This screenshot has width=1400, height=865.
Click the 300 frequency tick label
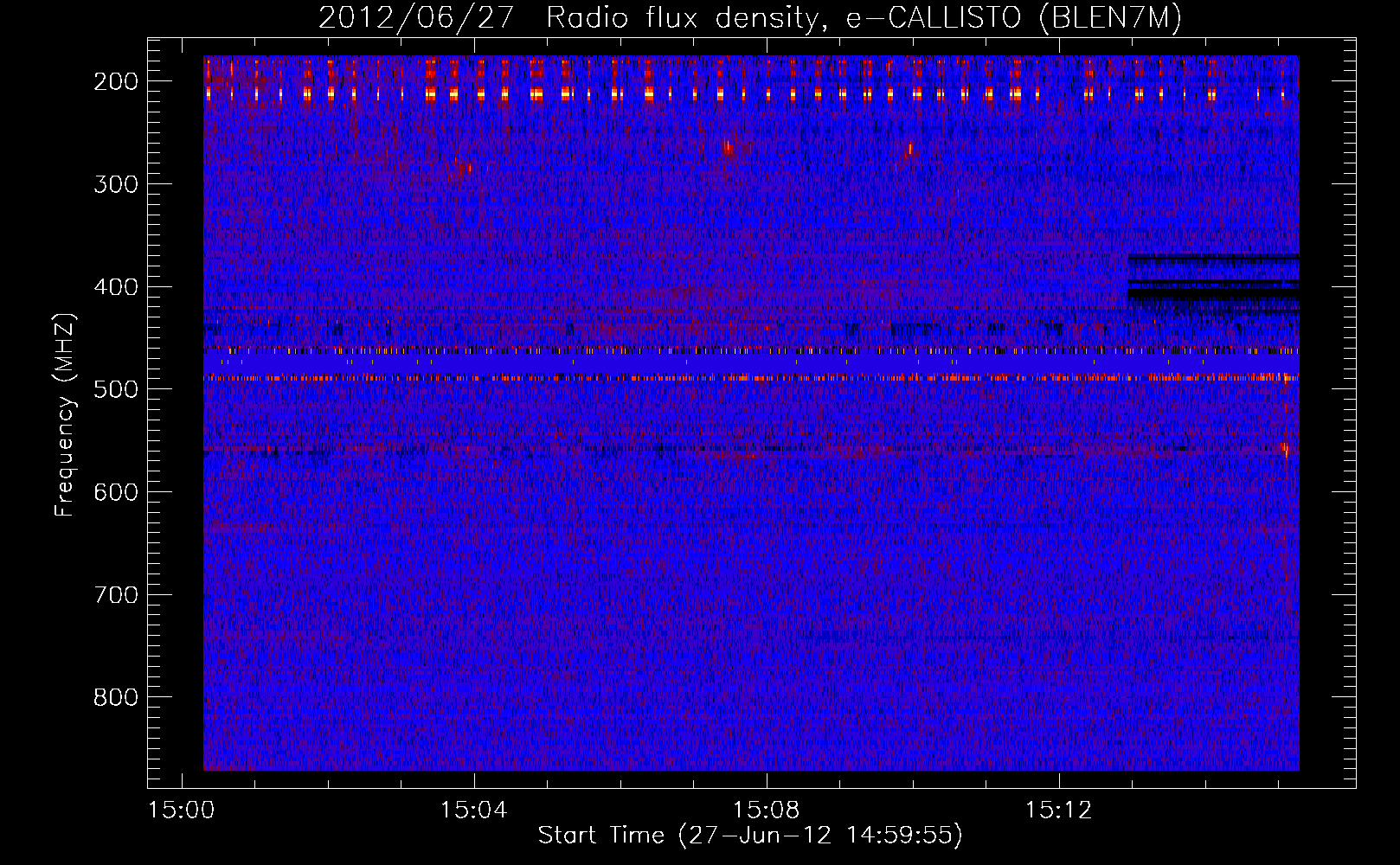click(116, 184)
